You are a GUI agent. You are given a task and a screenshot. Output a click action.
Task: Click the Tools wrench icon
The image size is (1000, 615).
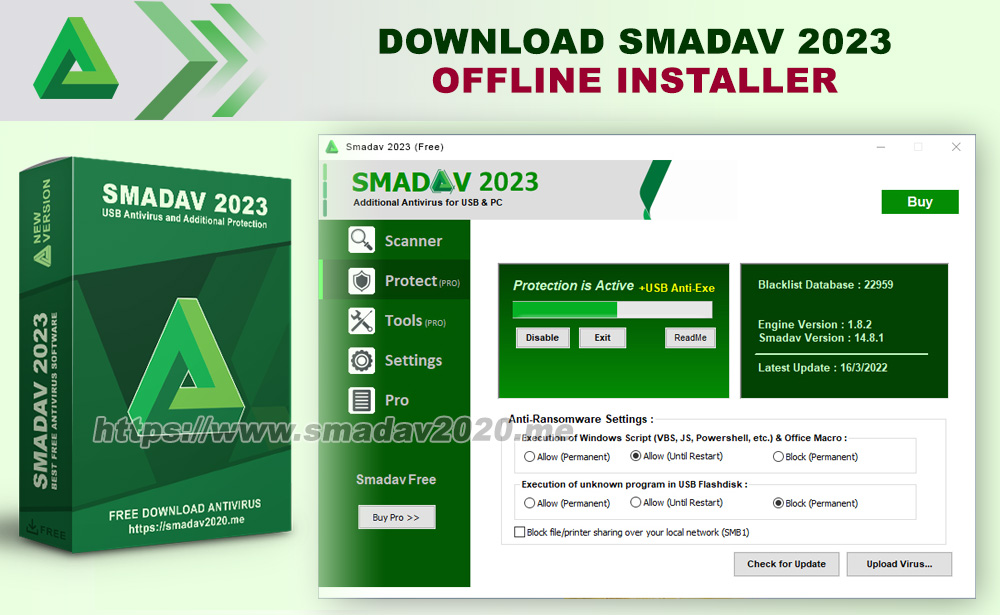(362, 321)
